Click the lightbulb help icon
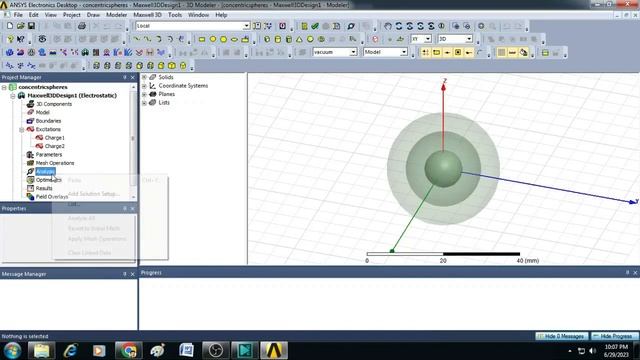640x360 pixels. pos(10,39)
